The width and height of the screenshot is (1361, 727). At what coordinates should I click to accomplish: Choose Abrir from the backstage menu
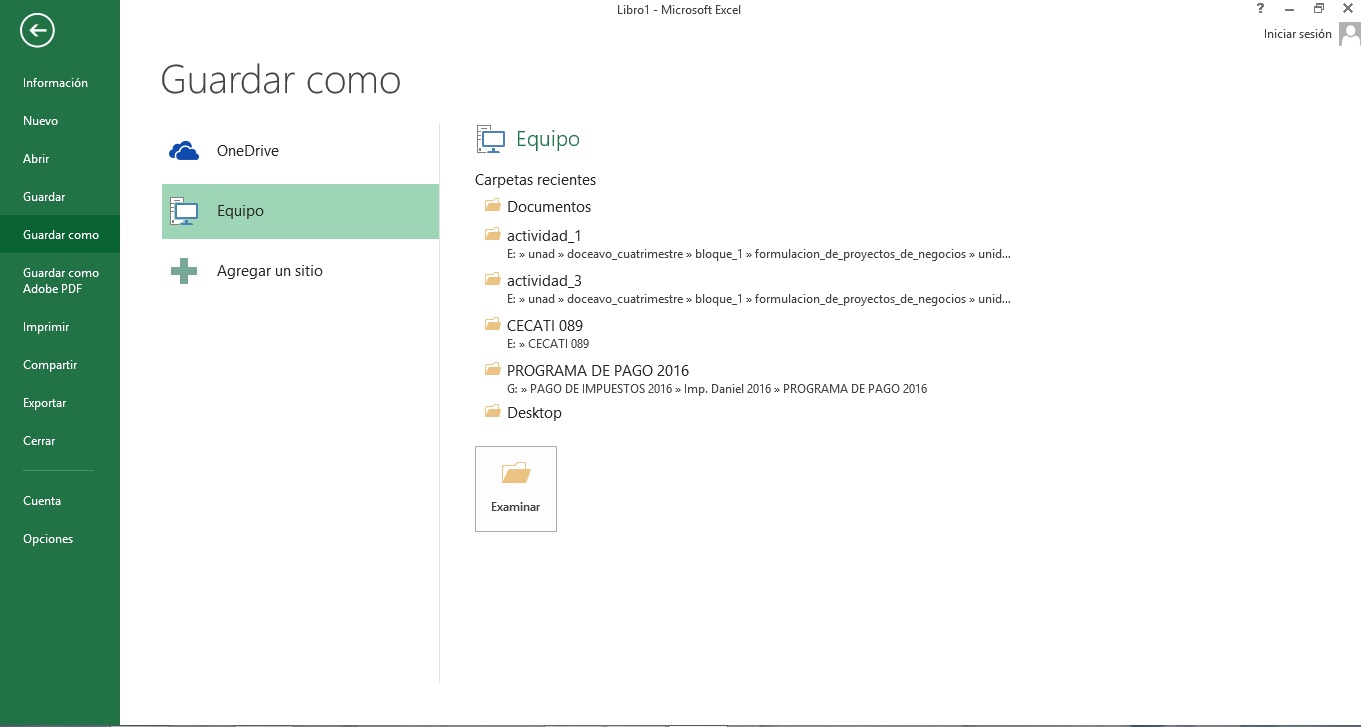coord(36,159)
